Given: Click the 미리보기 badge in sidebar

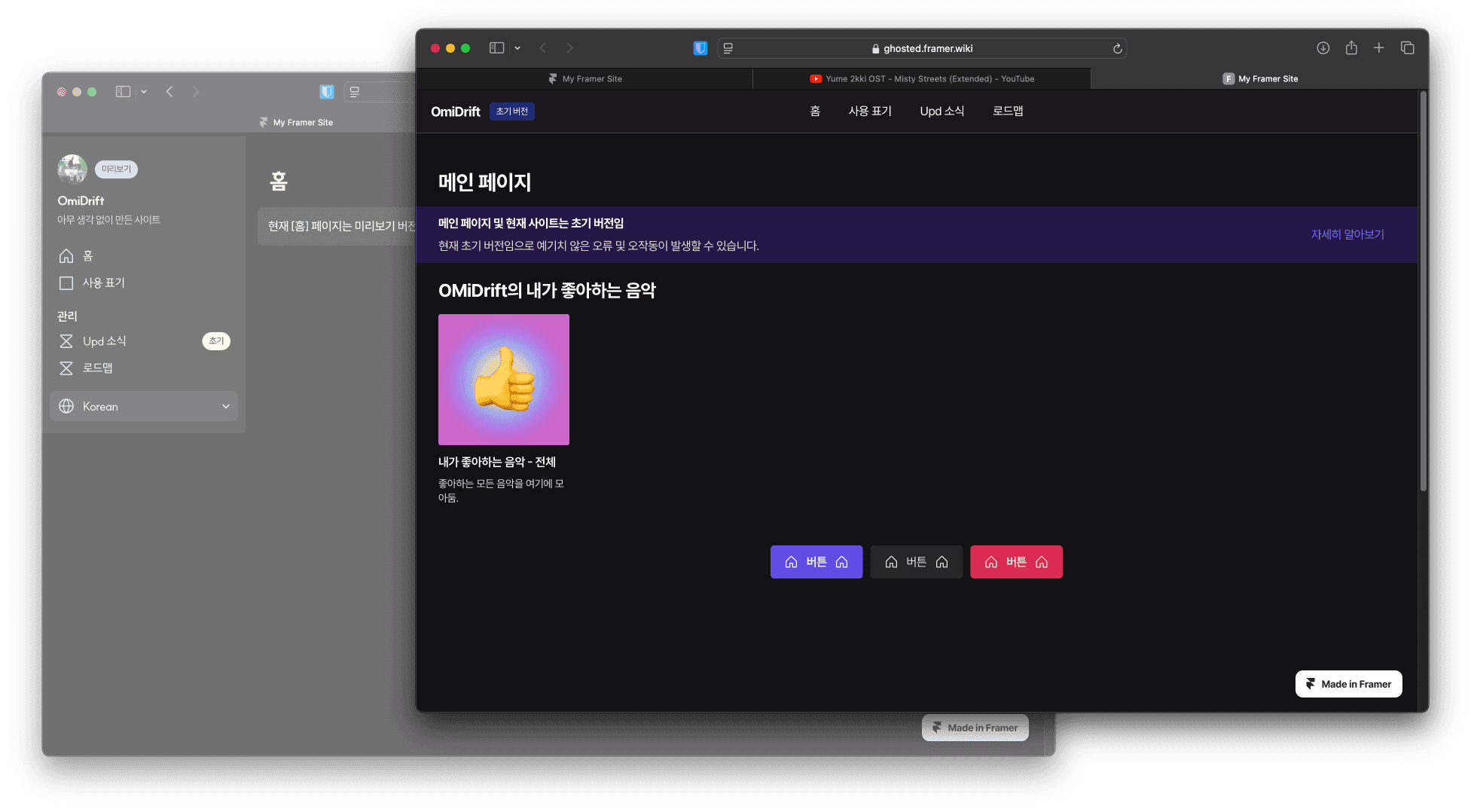Looking at the screenshot, I should click(x=116, y=169).
